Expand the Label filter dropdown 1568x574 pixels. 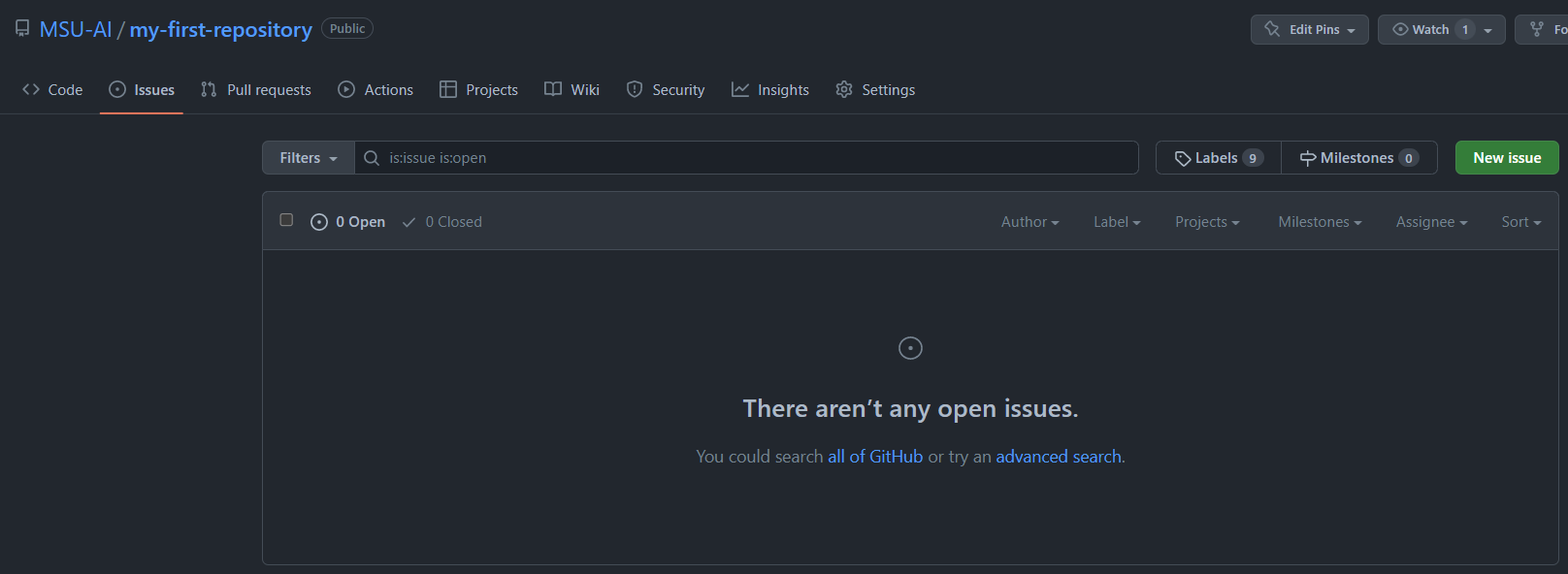[1117, 222]
